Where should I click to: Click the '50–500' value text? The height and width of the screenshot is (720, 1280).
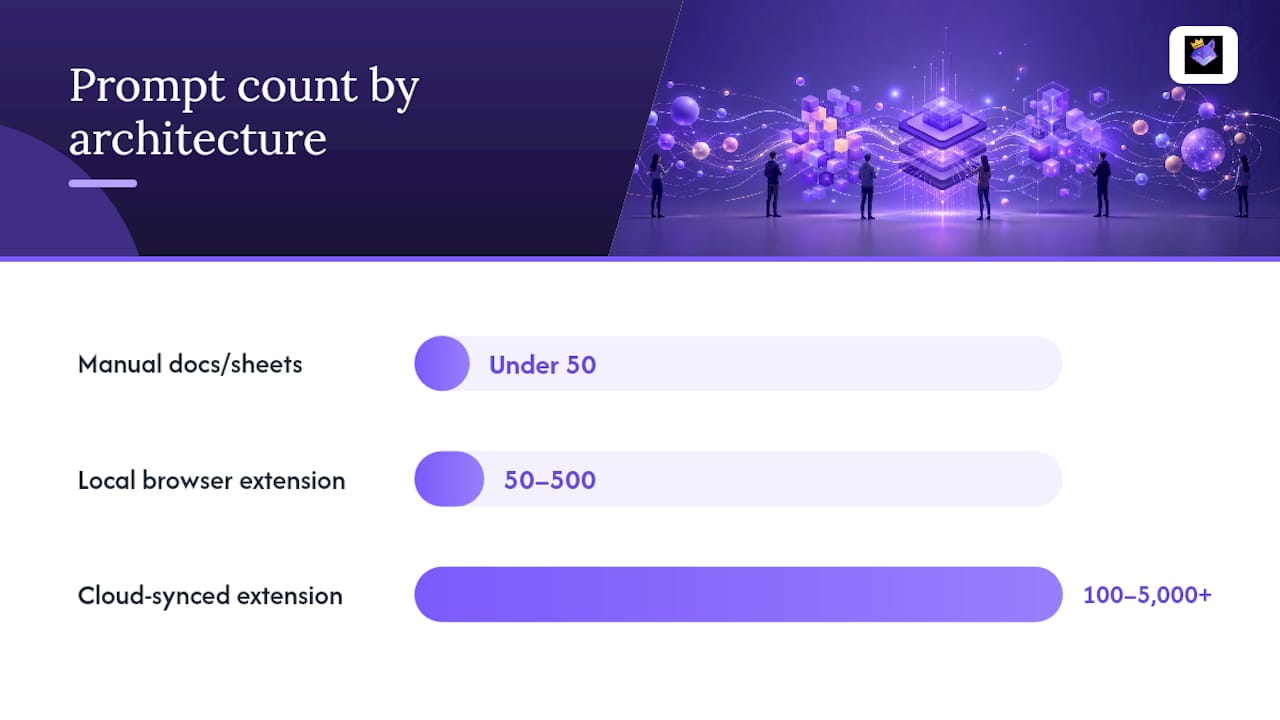(x=550, y=480)
